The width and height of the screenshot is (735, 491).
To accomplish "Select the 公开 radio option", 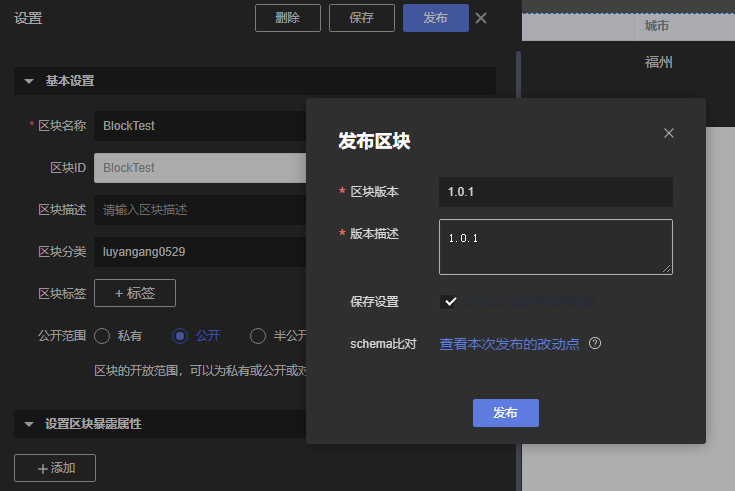I will [180, 336].
